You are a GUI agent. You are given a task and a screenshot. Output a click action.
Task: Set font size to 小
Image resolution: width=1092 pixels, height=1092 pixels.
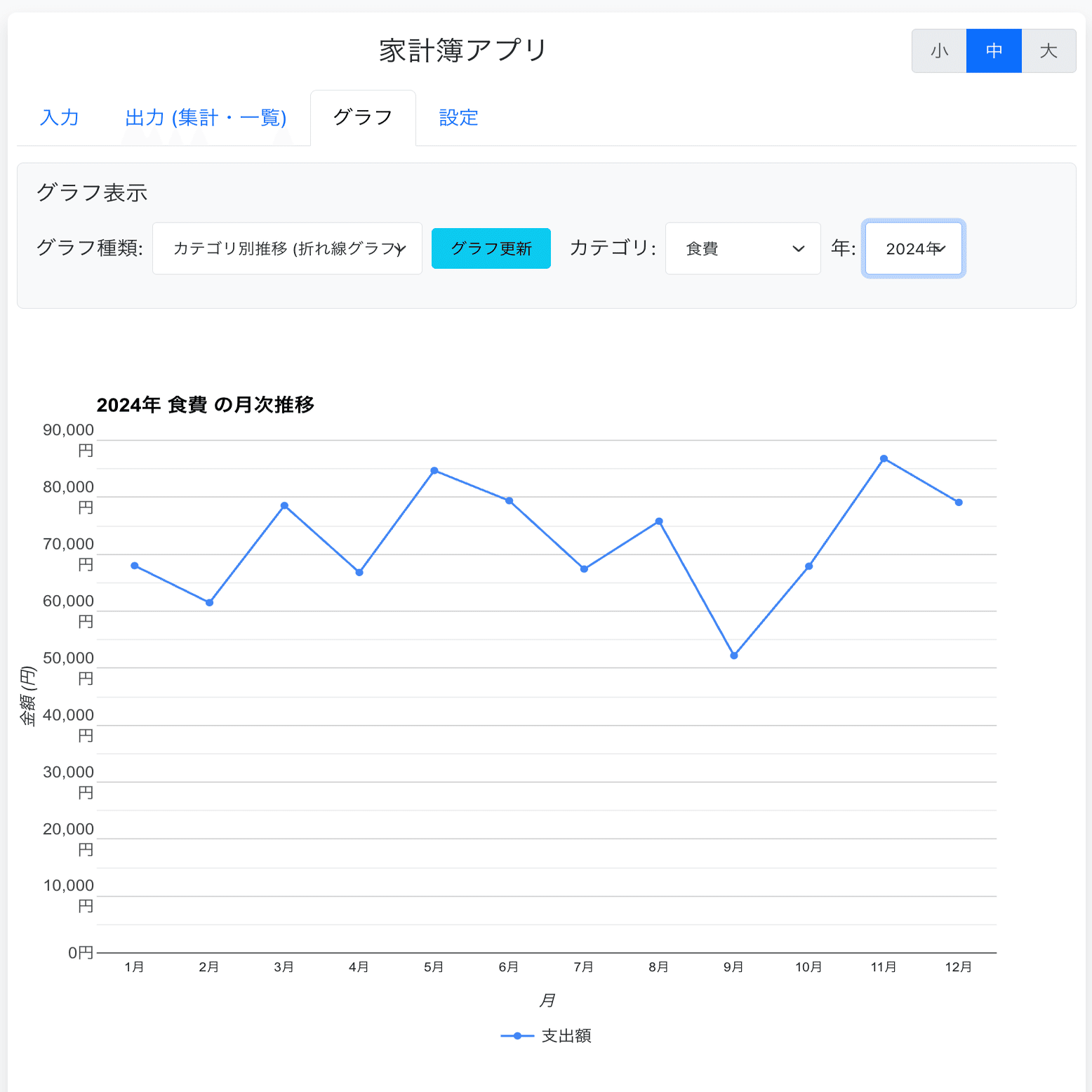coord(939,50)
